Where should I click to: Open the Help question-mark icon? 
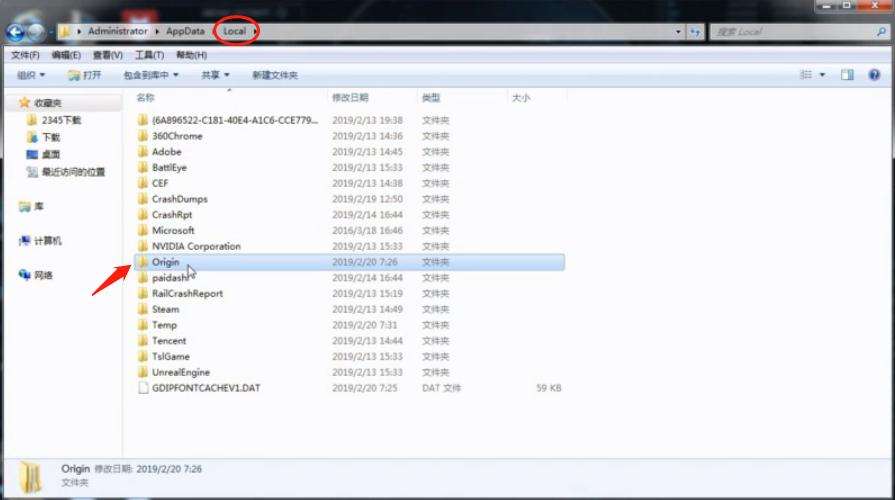pyautogui.click(x=874, y=75)
